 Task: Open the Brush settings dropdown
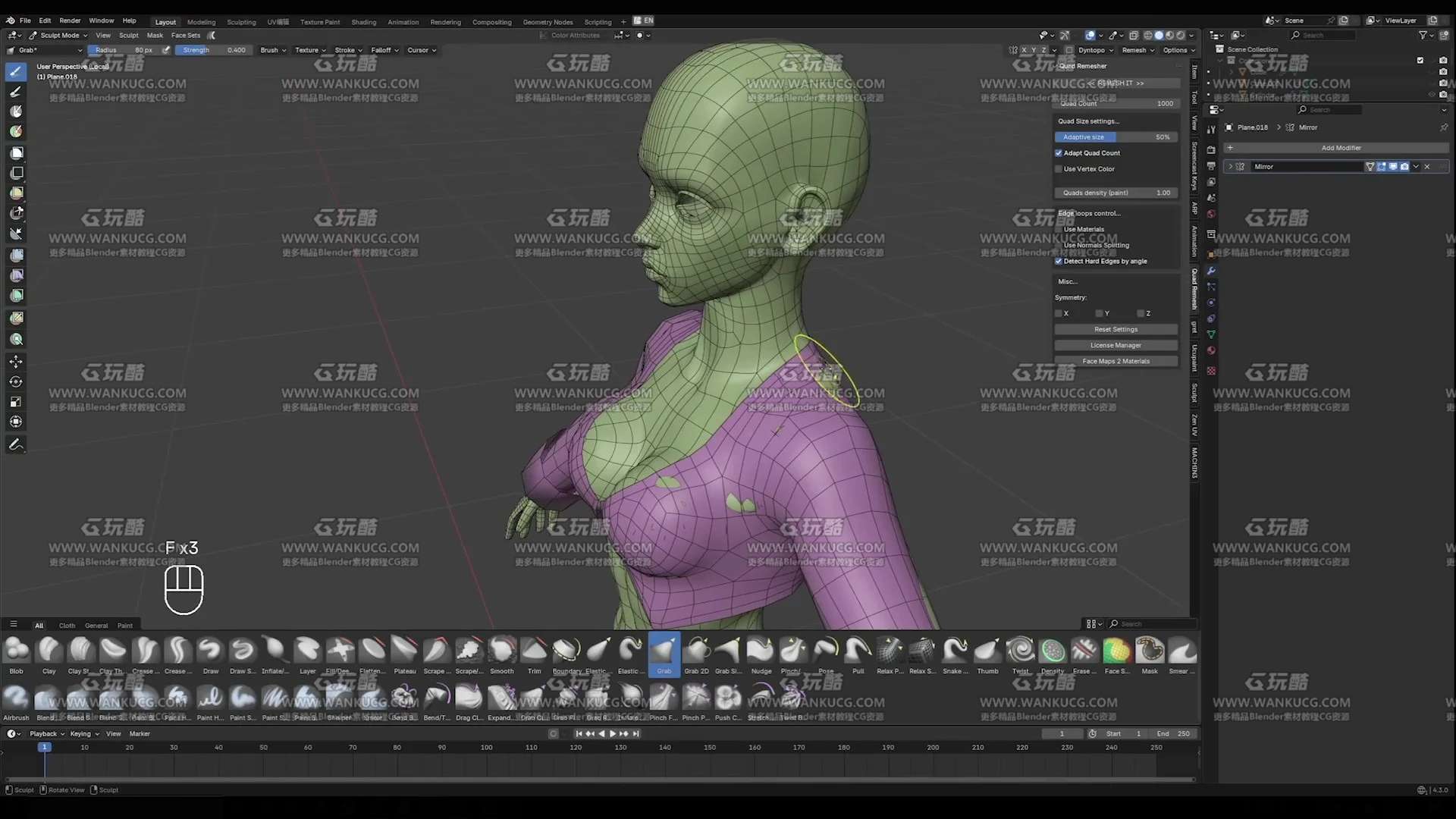(x=273, y=50)
